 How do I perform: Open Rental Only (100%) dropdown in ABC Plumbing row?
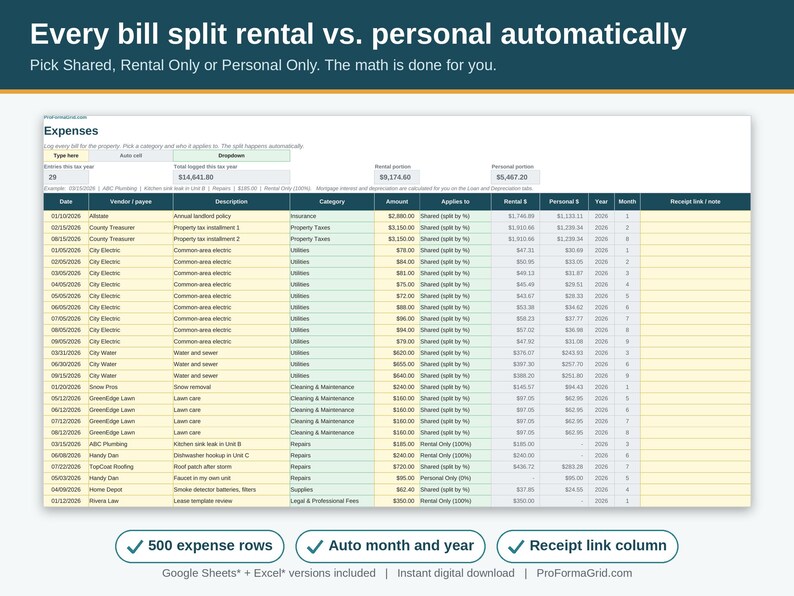(455, 444)
